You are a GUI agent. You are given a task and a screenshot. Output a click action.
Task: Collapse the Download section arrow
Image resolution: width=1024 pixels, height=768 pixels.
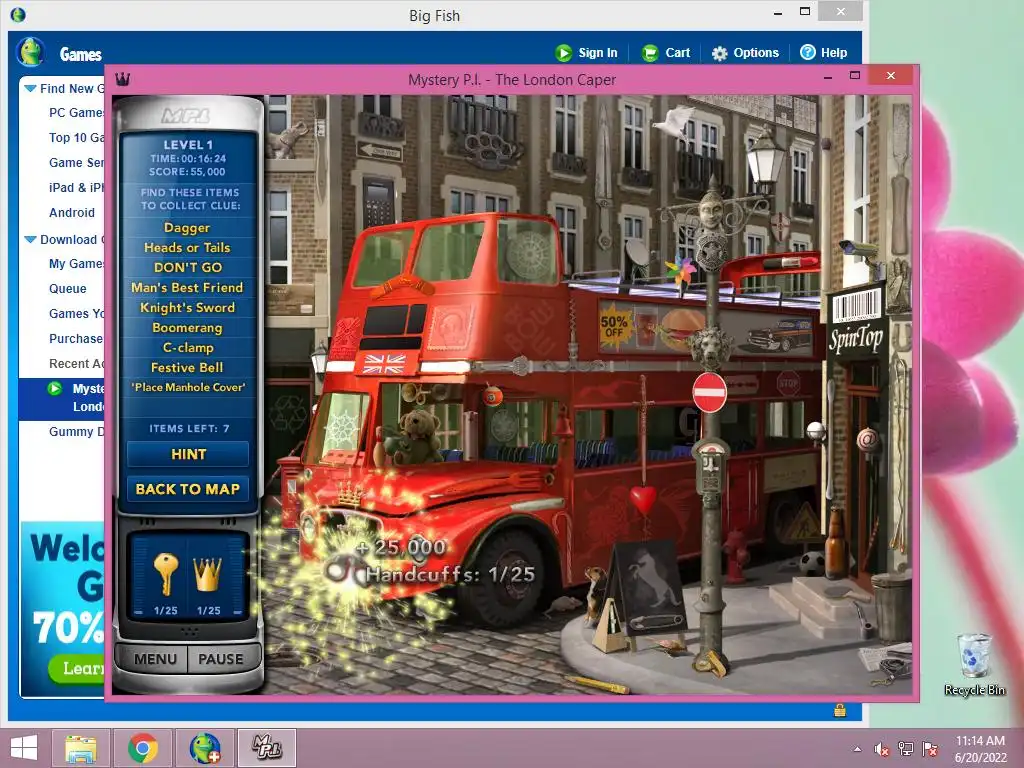(30, 239)
